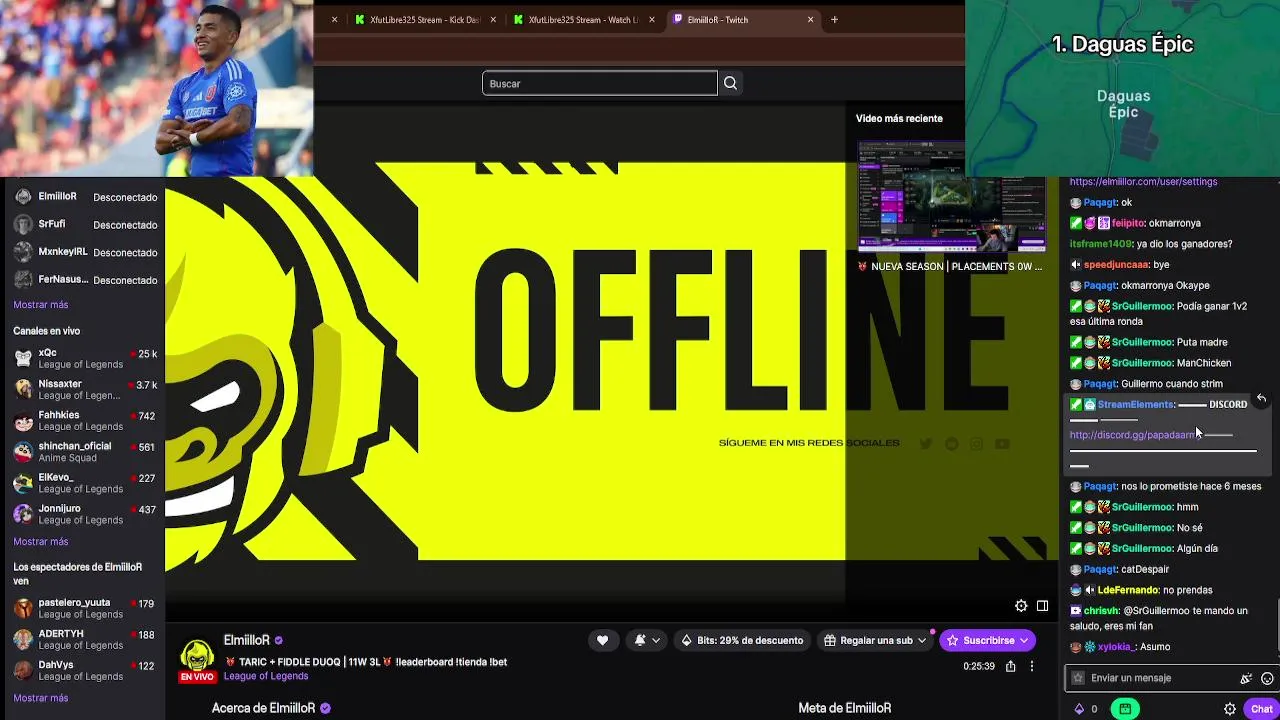
Task: Click SrGuillermoo username on Puta madre message
Action: [1141, 342]
